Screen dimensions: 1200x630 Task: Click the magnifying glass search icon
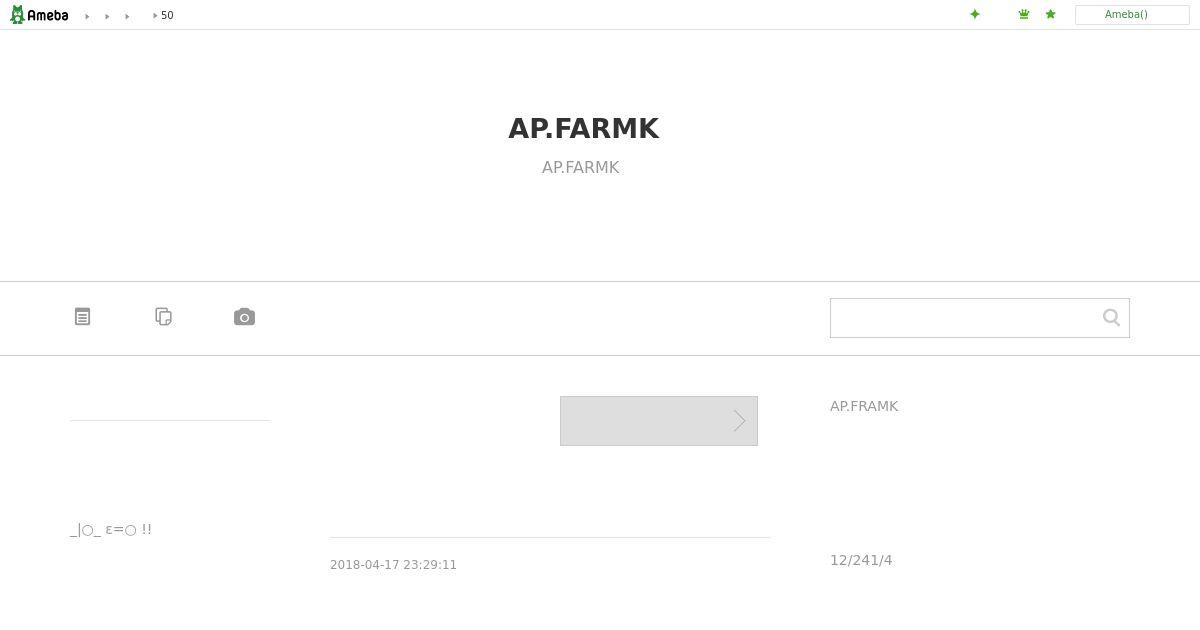(1111, 317)
